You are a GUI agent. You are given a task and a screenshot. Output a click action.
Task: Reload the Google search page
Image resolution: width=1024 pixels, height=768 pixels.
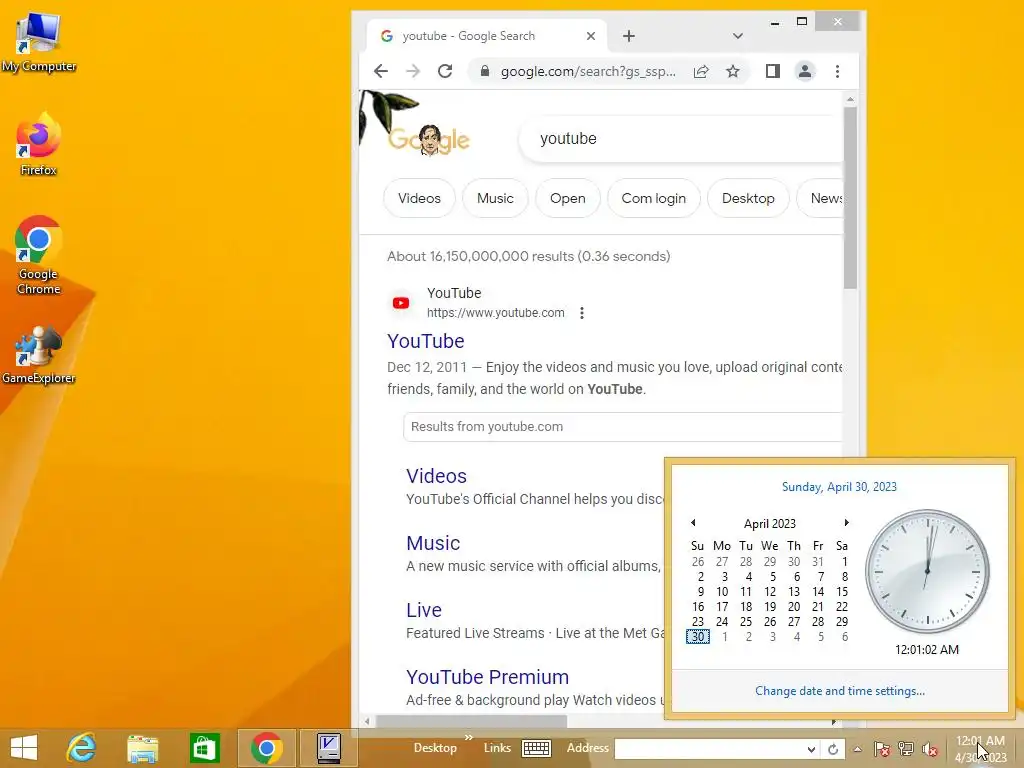445,71
